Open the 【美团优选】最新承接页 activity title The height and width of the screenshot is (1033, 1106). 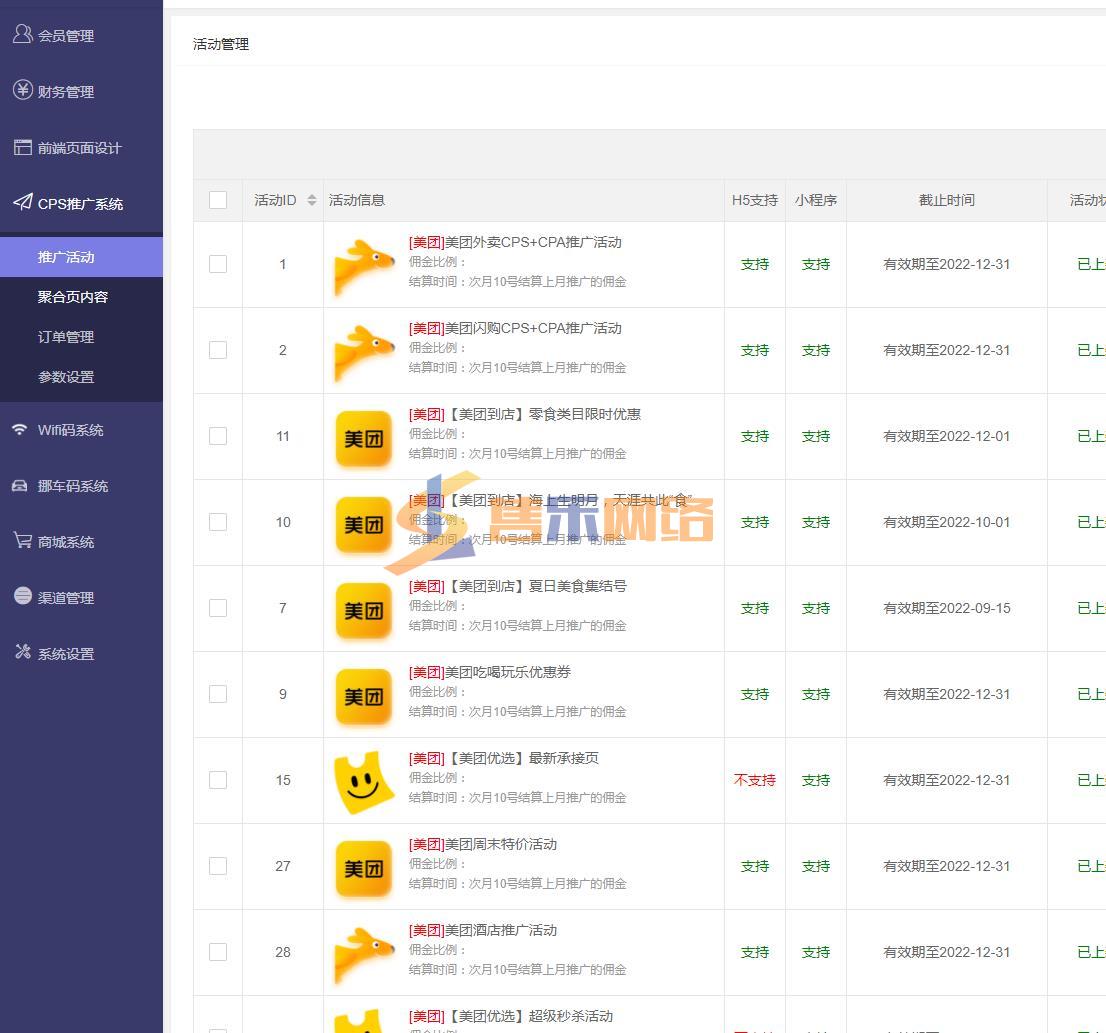(x=504, y=759)
